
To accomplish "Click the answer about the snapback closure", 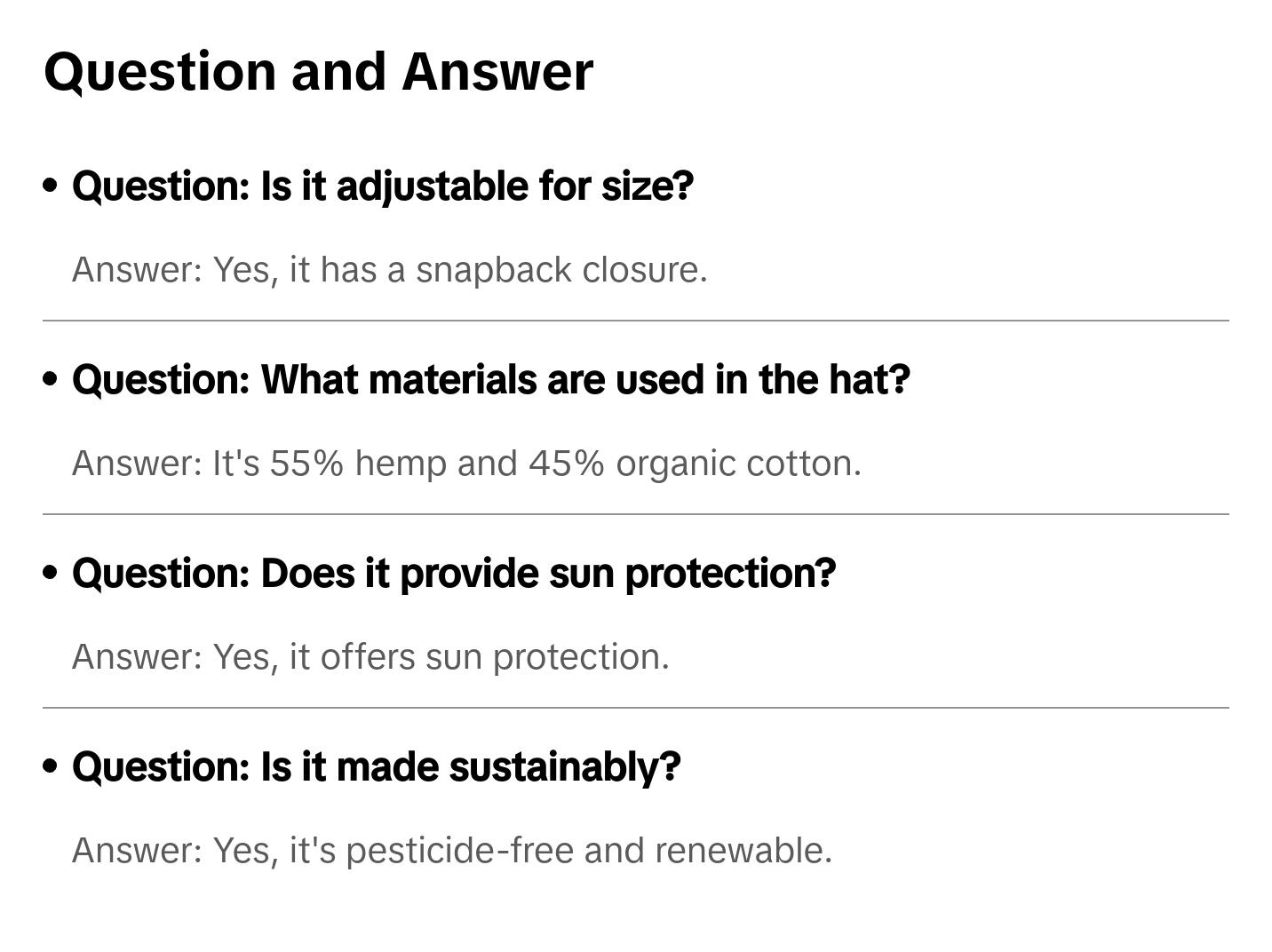I will tap(389, 270).
